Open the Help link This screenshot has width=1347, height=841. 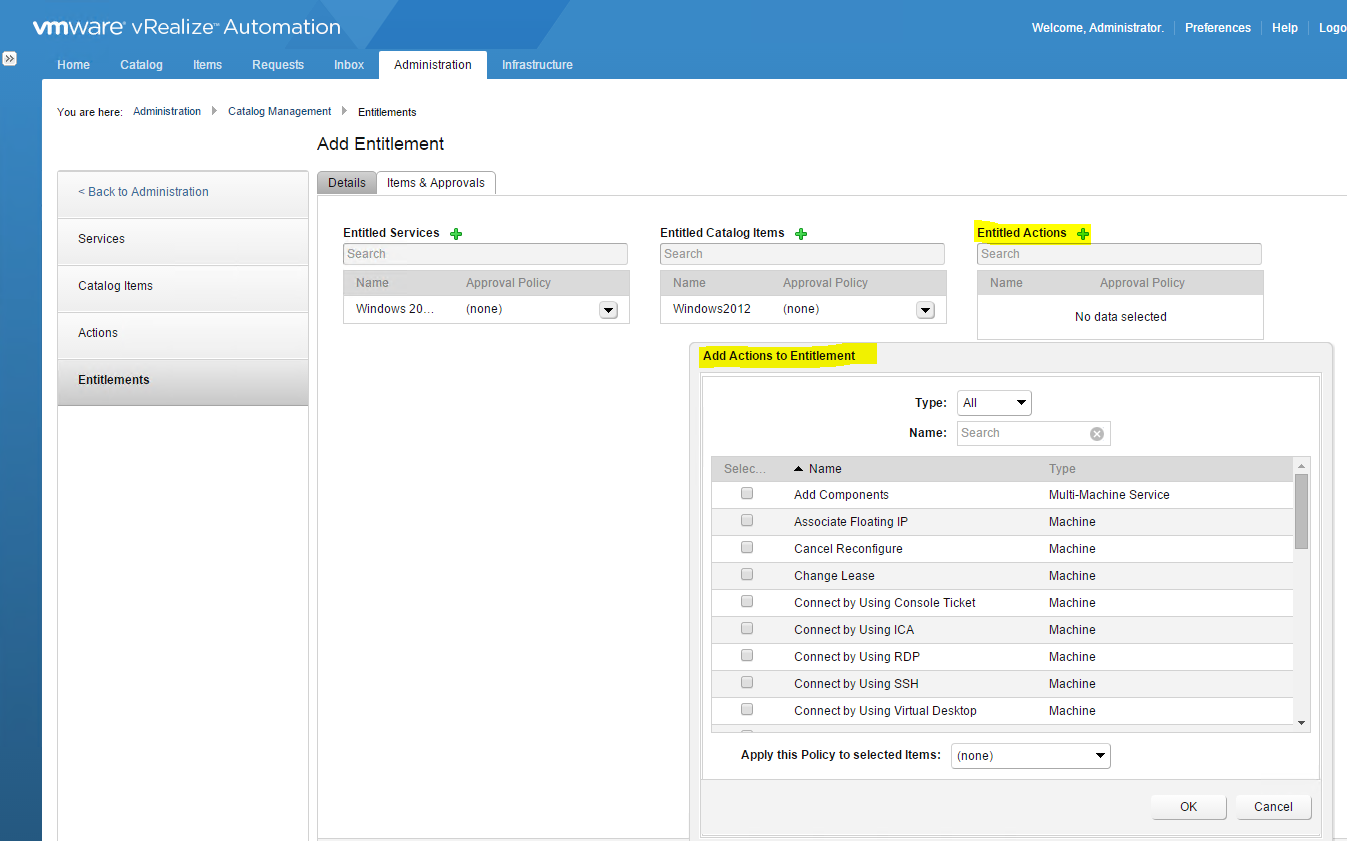(x=1285, y=28)
